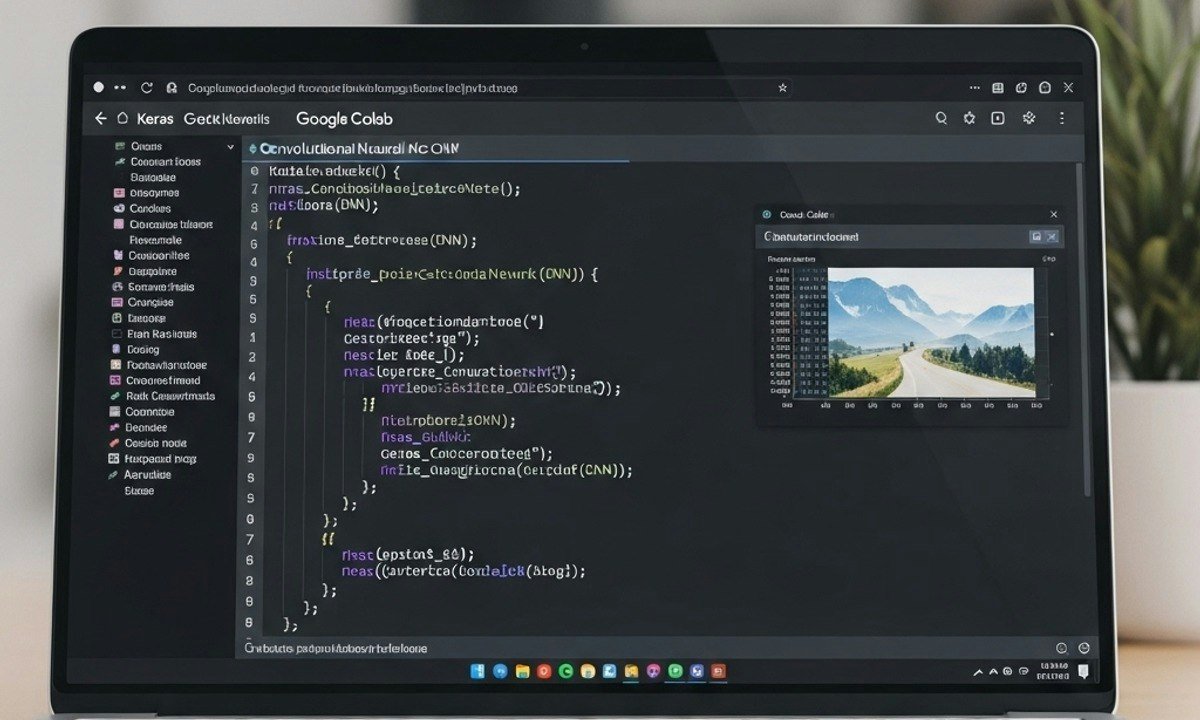Select the Fran Rasilouis sidebar entry
This screenshot has width=1200, height=720.
[x=161, y=334]
